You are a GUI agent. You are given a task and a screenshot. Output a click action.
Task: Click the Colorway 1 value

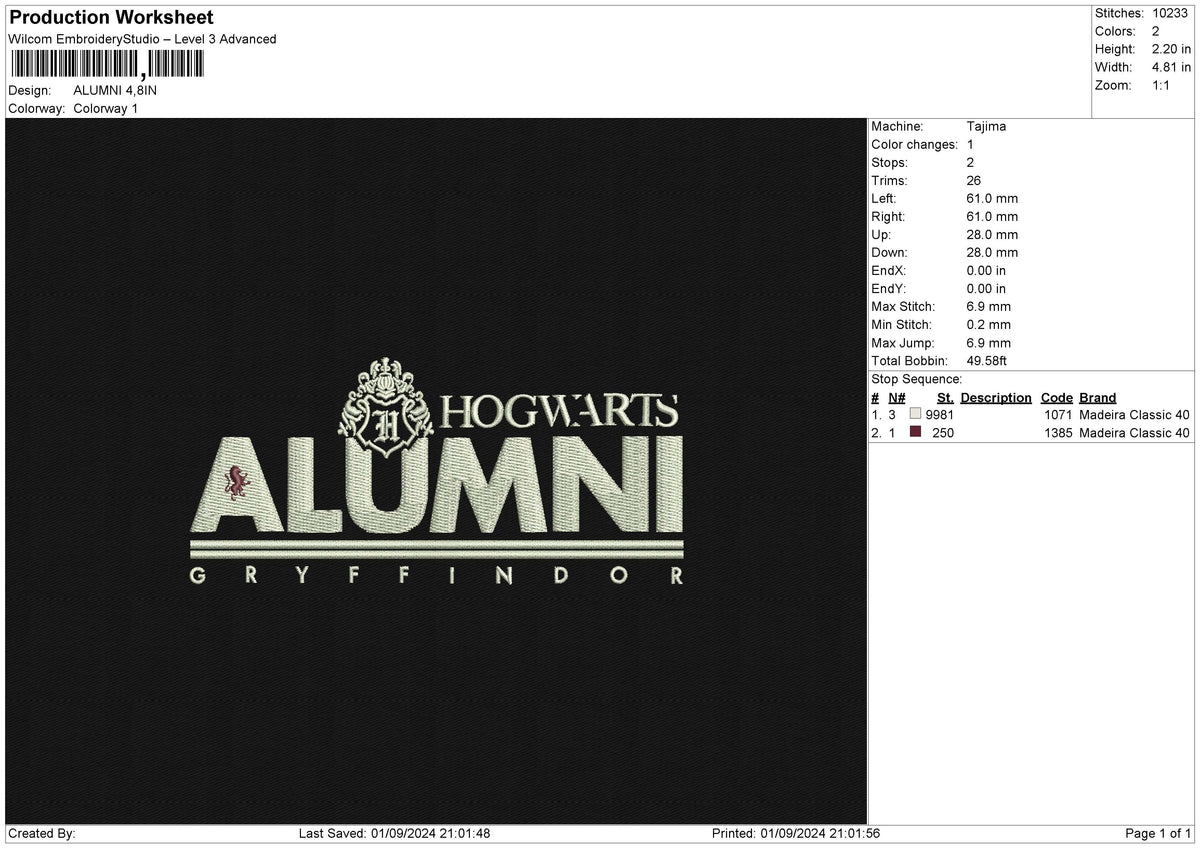click(106, 108)
